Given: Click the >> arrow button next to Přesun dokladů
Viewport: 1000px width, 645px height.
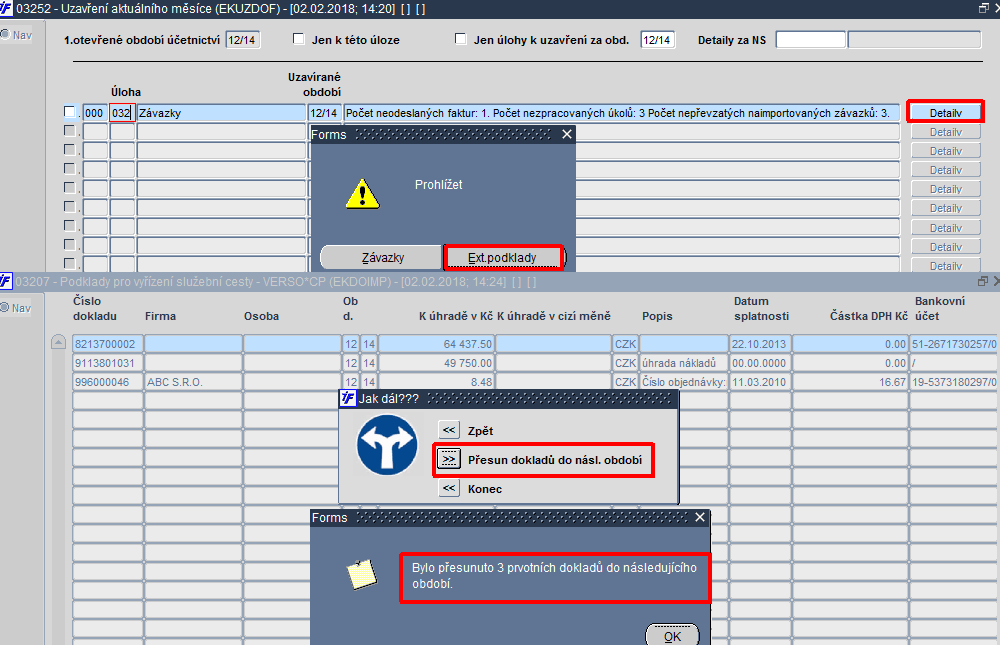Looking at the screenshot, I should [449, 459].
